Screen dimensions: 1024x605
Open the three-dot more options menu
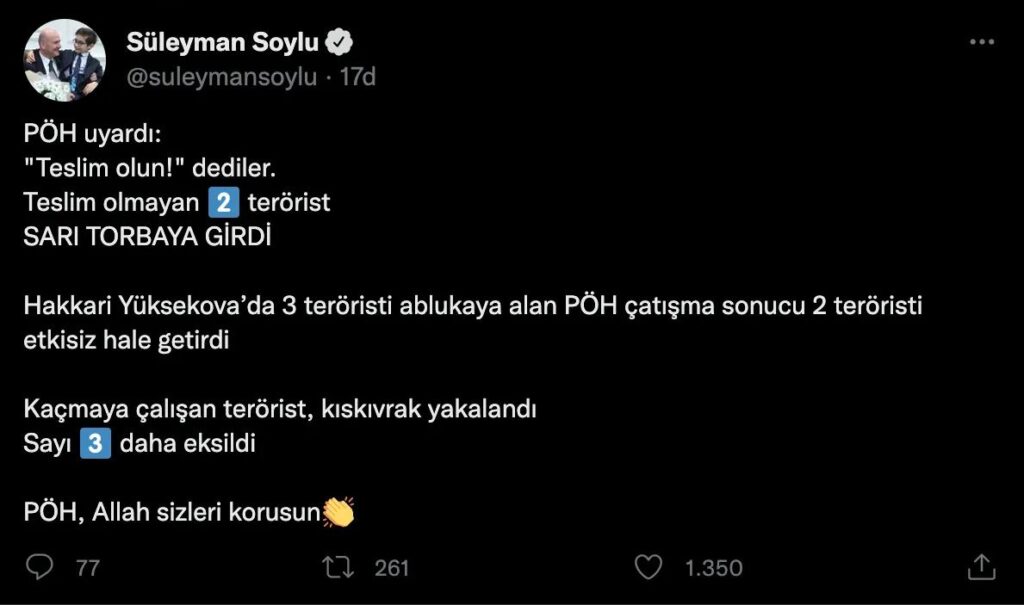pyautogui.click(x=982, y=42)
